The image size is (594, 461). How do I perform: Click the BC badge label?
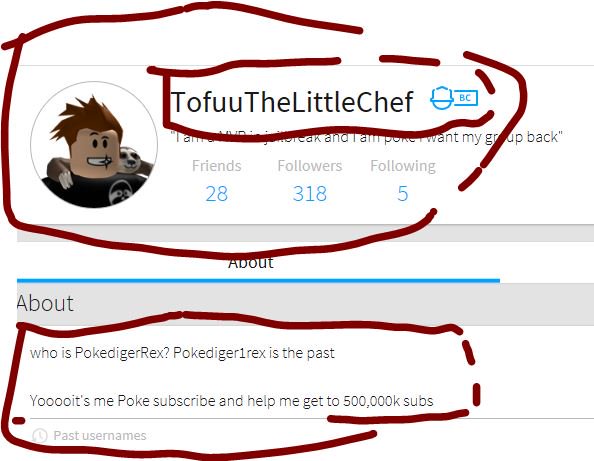click(466, 98)
